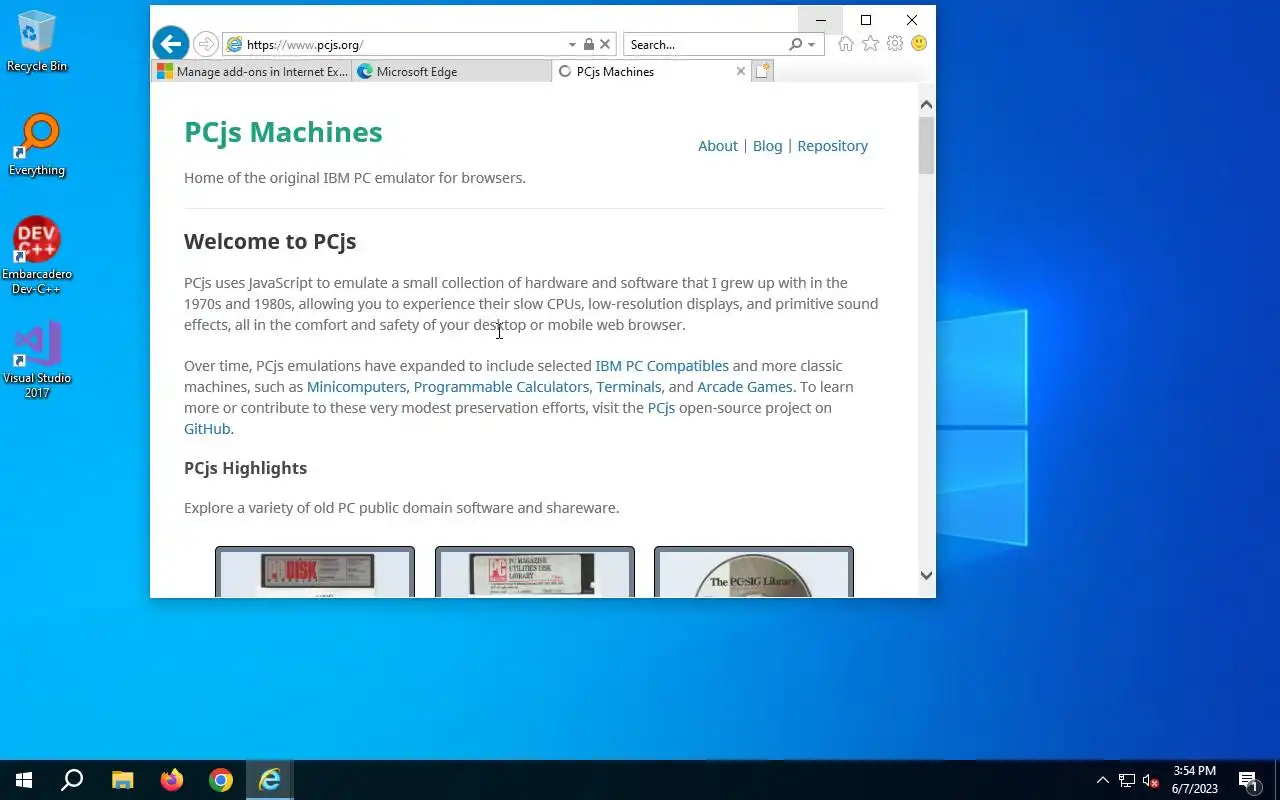Image resolution: width=1280 pixels, height=800 pixels.
Task: Open the clock showing 3:54 PM
Action: tap(1195, 780)
